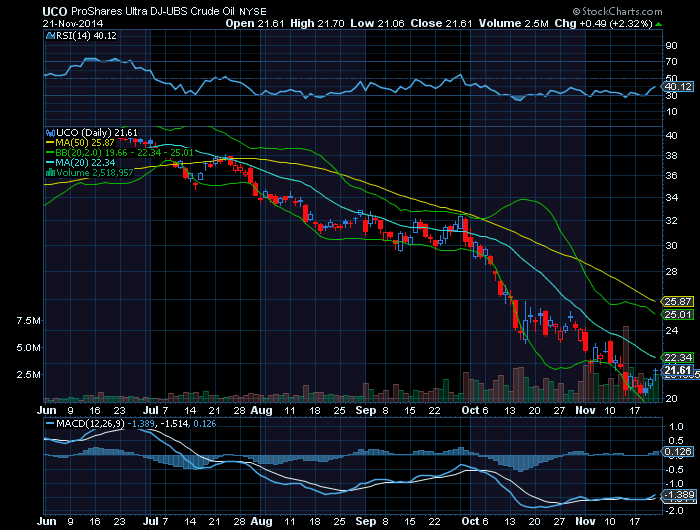Screen dimensions: 700x530
Task: Select the yellow MA(50) line swatch
Action: (50, 143)
